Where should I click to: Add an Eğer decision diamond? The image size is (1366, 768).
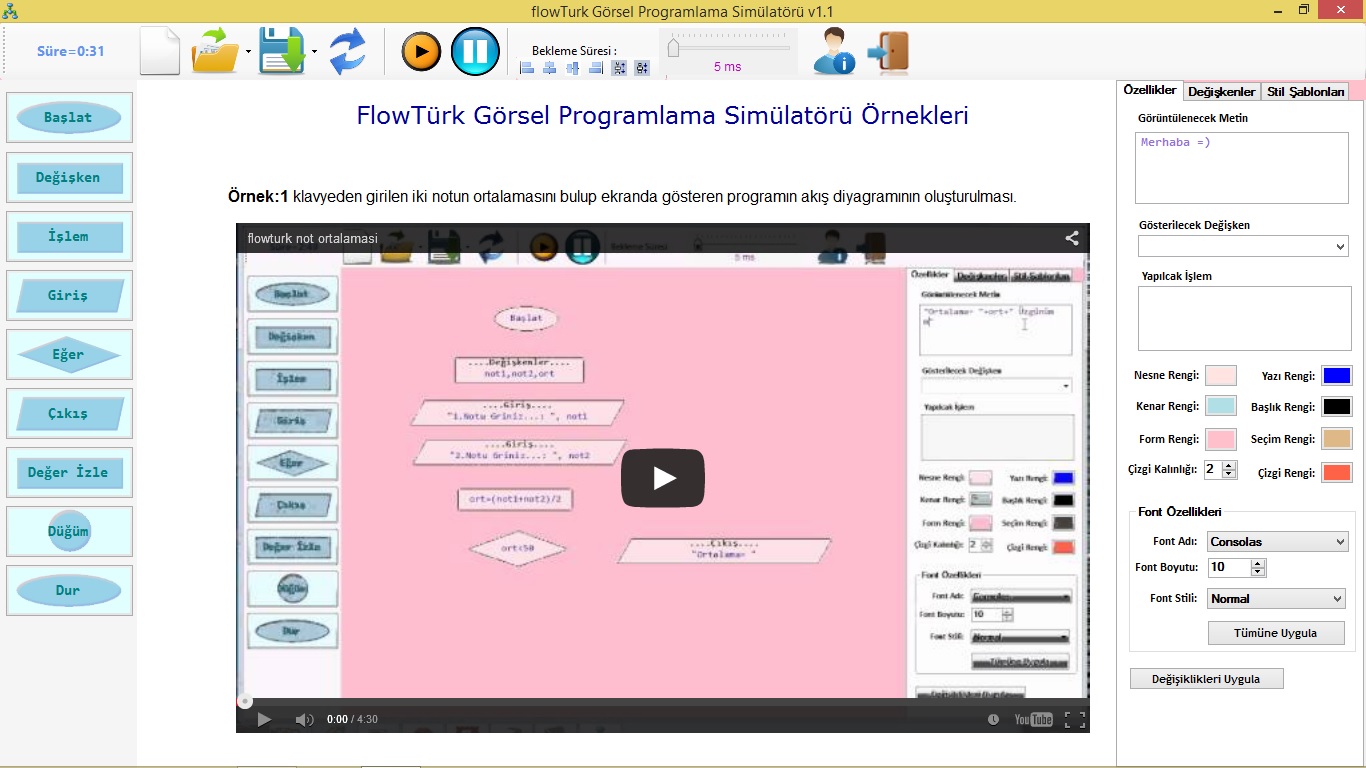[69, 354]
